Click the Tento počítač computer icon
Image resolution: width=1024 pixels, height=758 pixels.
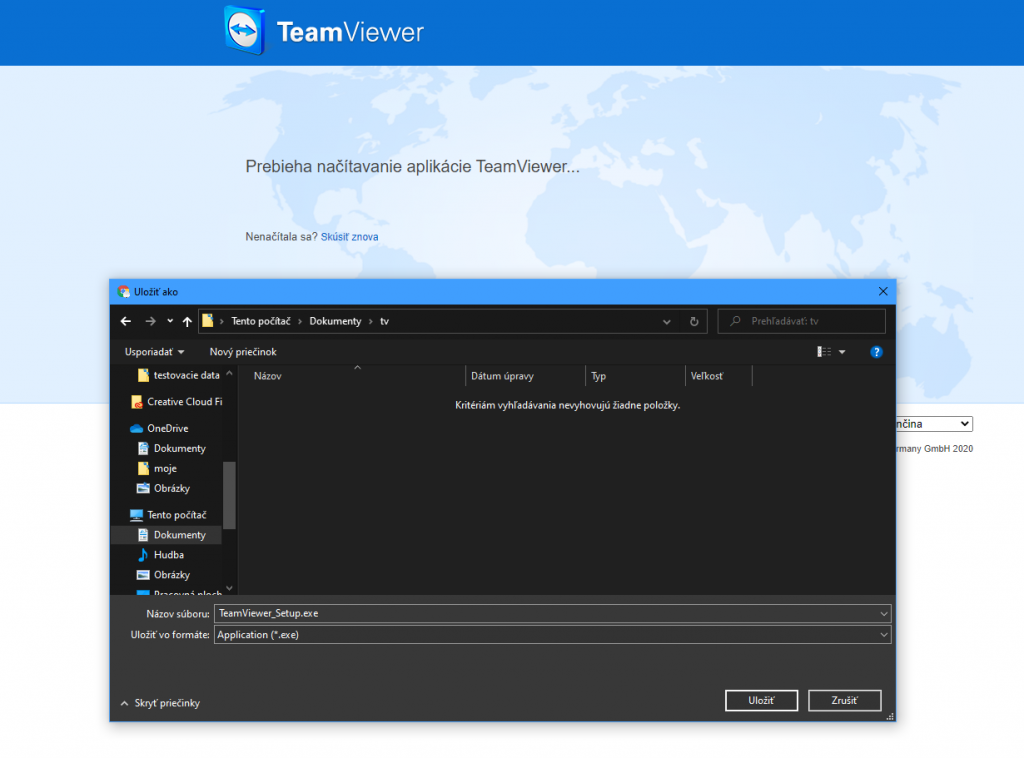point(136,515)
